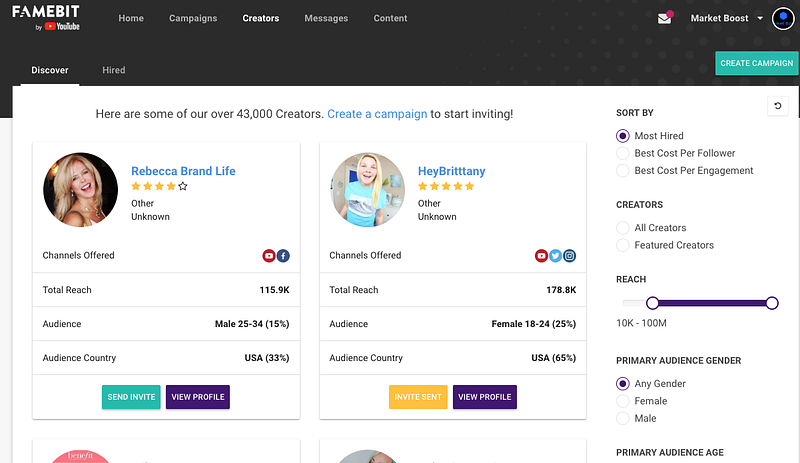The width and height of the screenshot is (800, 463).
Task: Click the Reach slider minimum handle
Action: click(653, 303)
